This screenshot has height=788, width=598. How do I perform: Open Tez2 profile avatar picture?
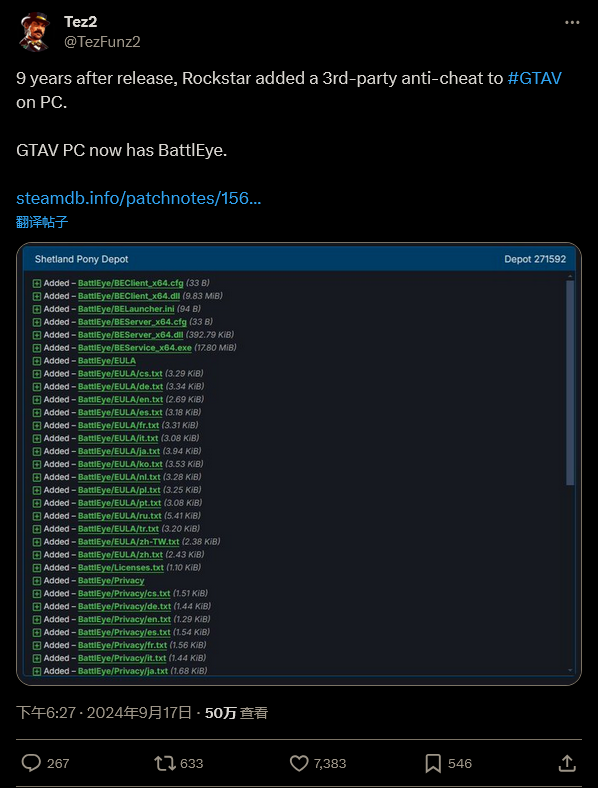[35, 32]
